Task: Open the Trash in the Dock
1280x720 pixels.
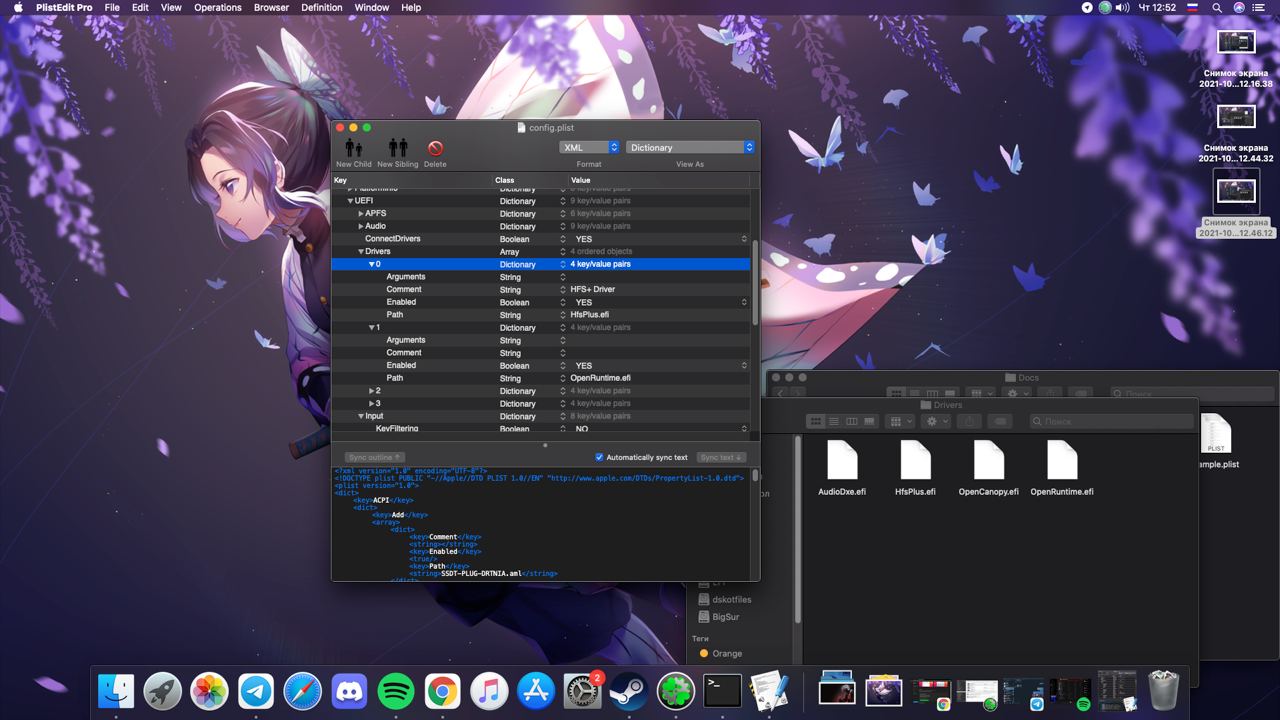Action: click(x=1163, y=691)
